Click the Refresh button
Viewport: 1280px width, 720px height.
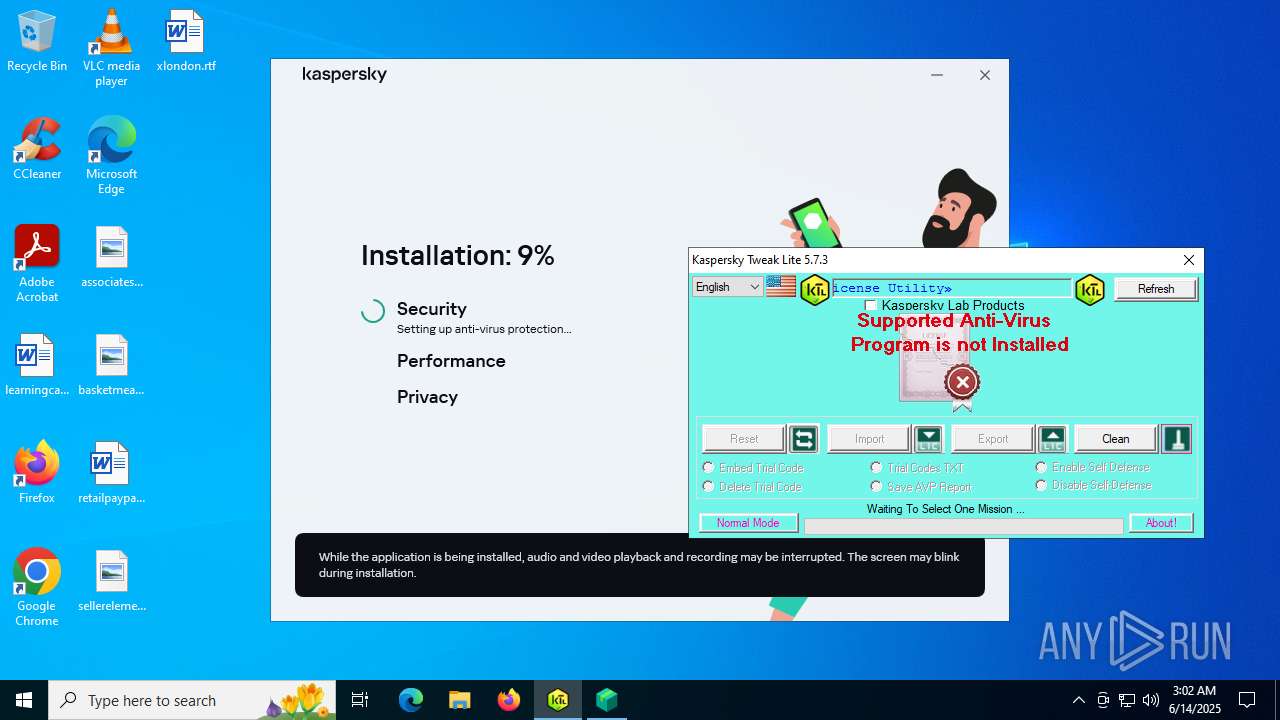(1156, 288)
